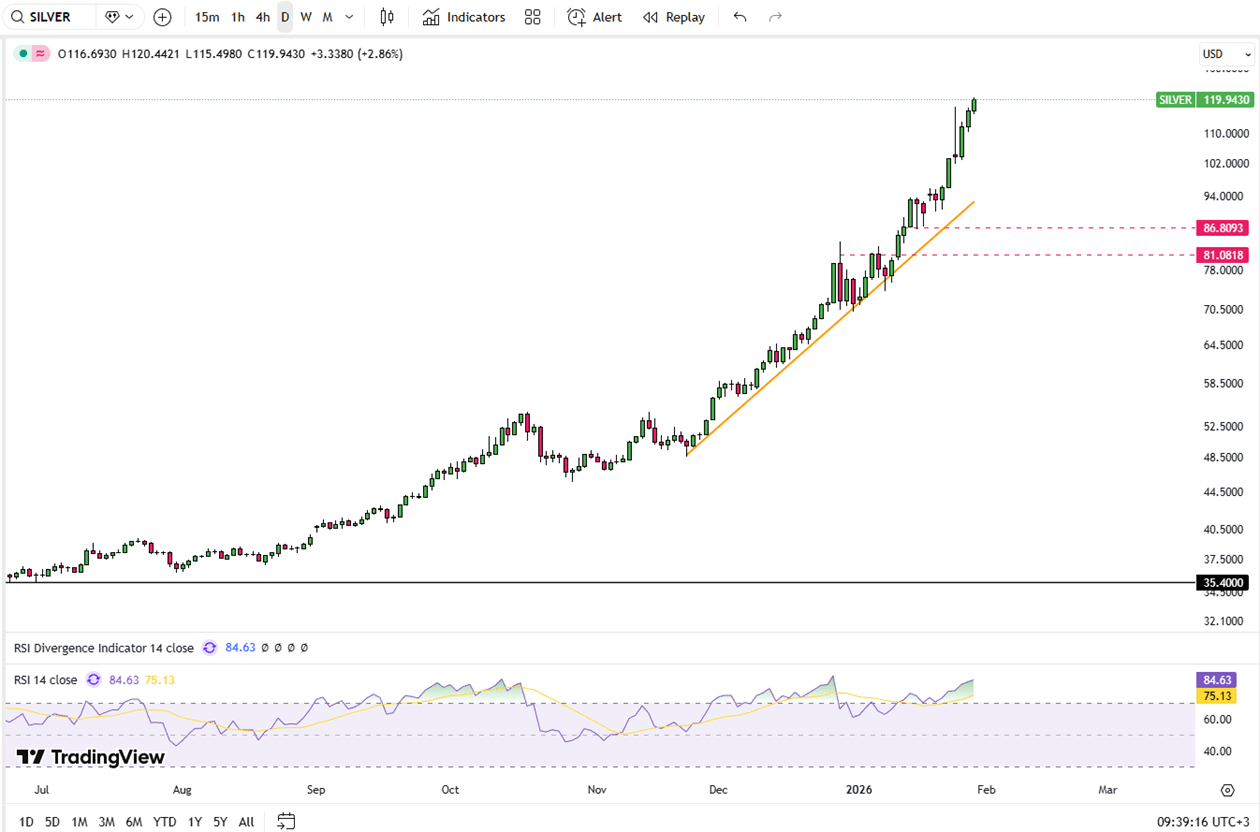This screenshot has width=1260, height=832.
Task: Click the RSI Divergence Indicator refresh icon
Action: click(210, 648)
